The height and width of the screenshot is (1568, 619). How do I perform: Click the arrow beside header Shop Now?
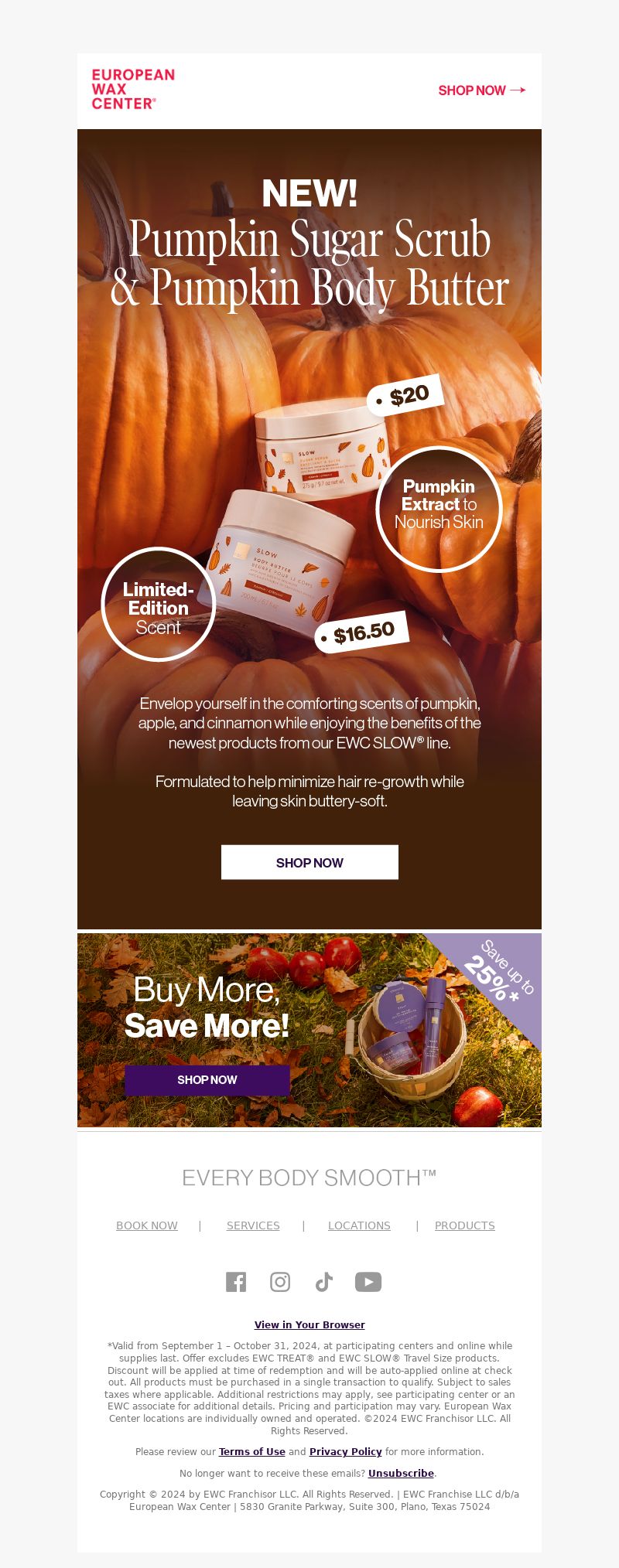(x=518, y=90)
